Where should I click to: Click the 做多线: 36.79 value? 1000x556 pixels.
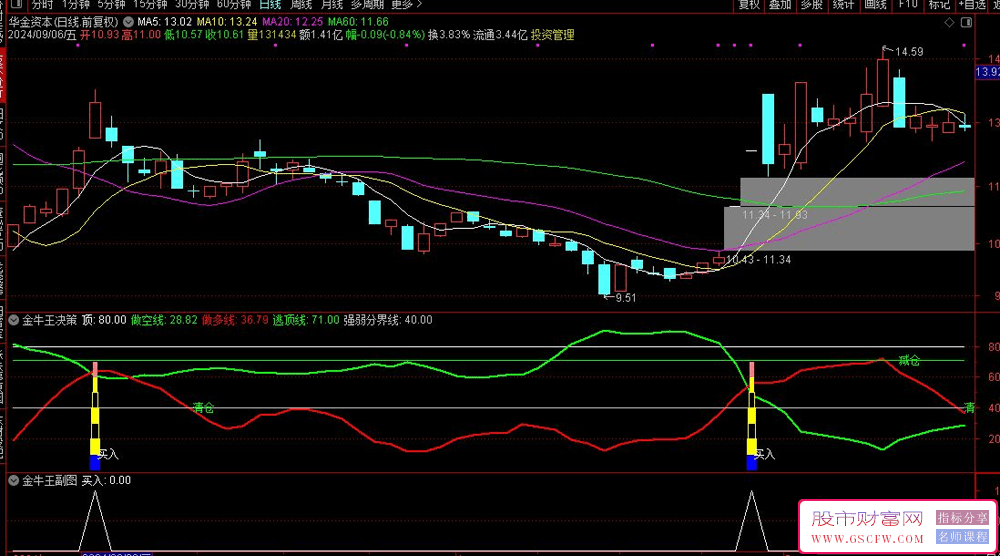click(235, 320)
